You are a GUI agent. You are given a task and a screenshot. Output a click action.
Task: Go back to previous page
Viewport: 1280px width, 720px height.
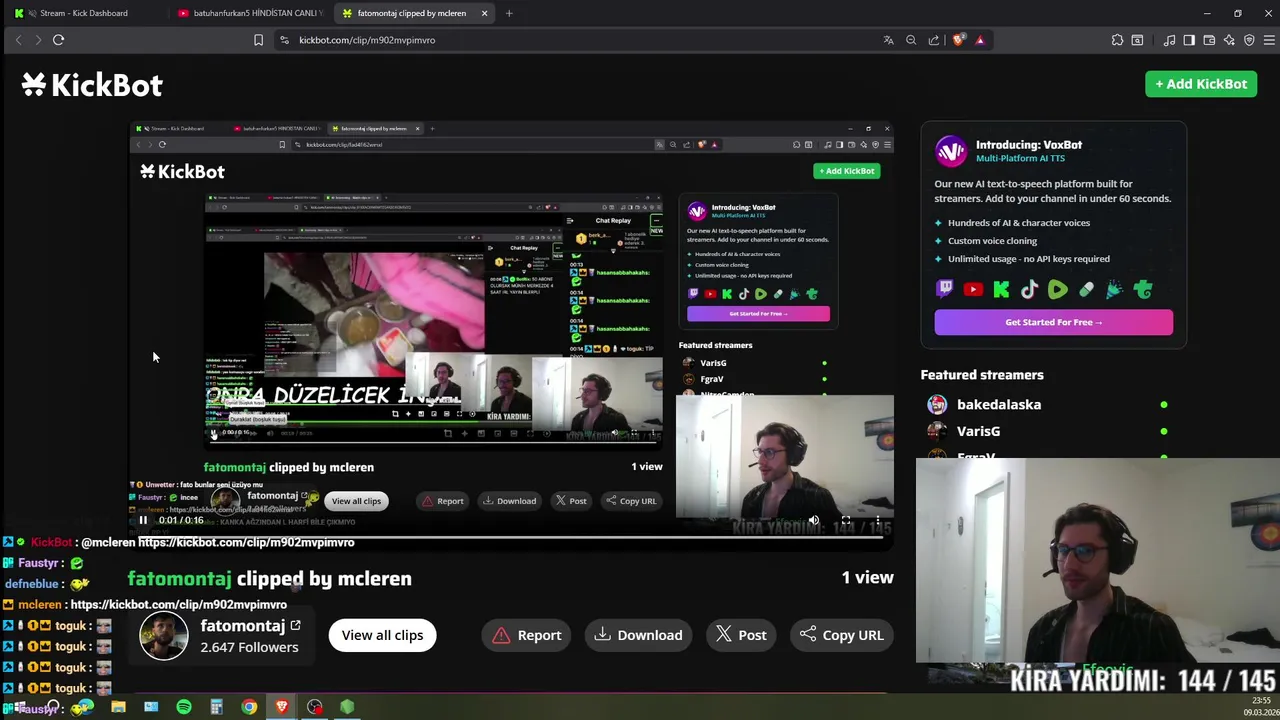click(18, 40)
